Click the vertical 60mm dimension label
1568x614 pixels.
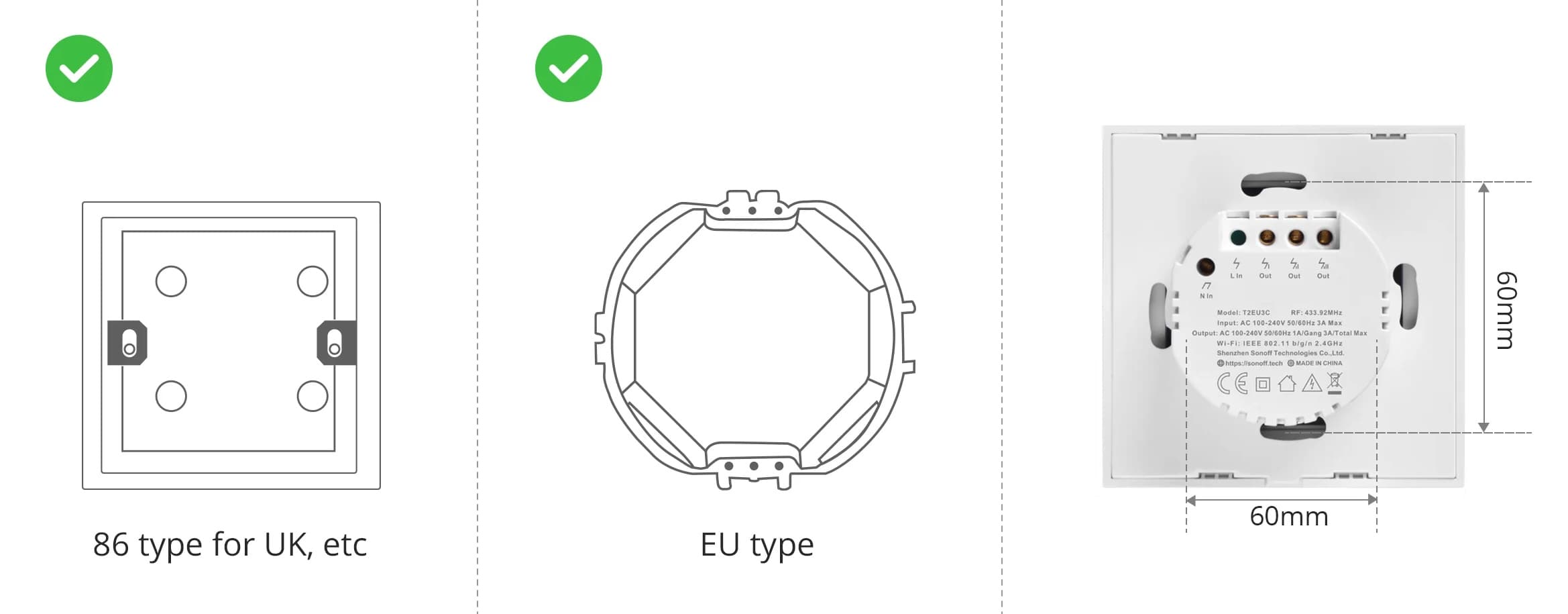1506,310
